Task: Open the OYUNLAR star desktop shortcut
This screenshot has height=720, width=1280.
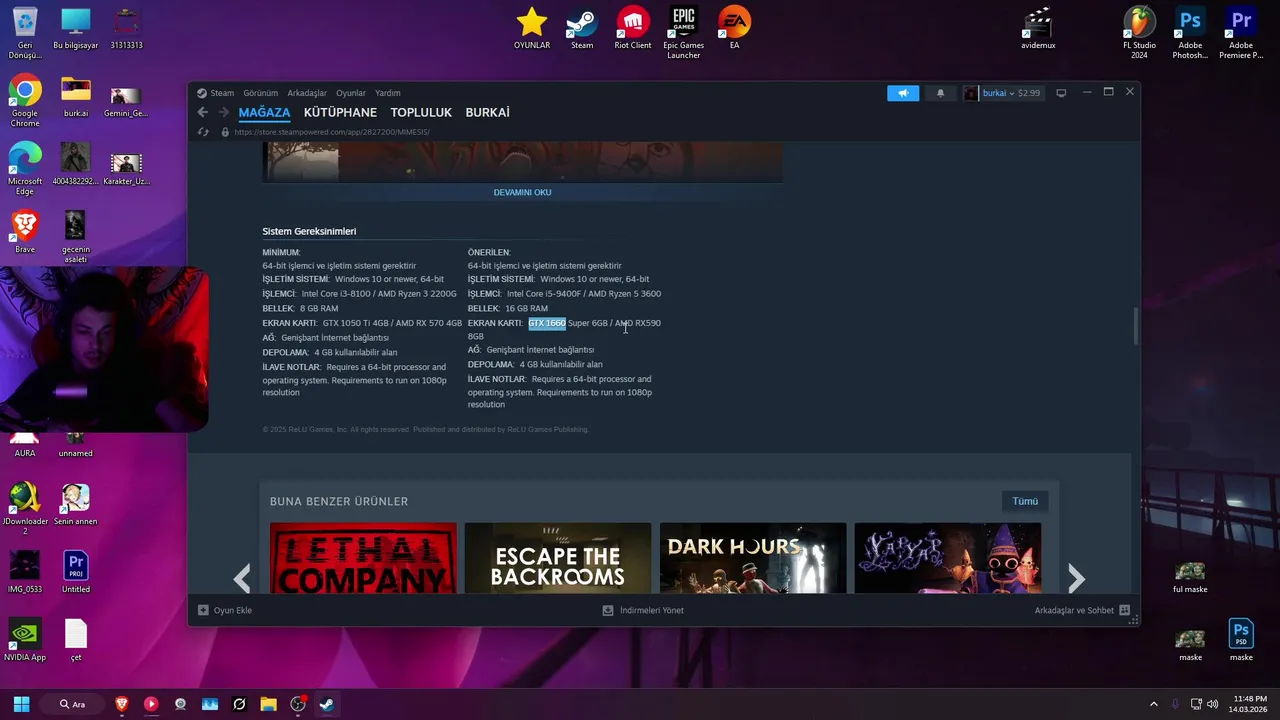Action: (x=532, y=28)
